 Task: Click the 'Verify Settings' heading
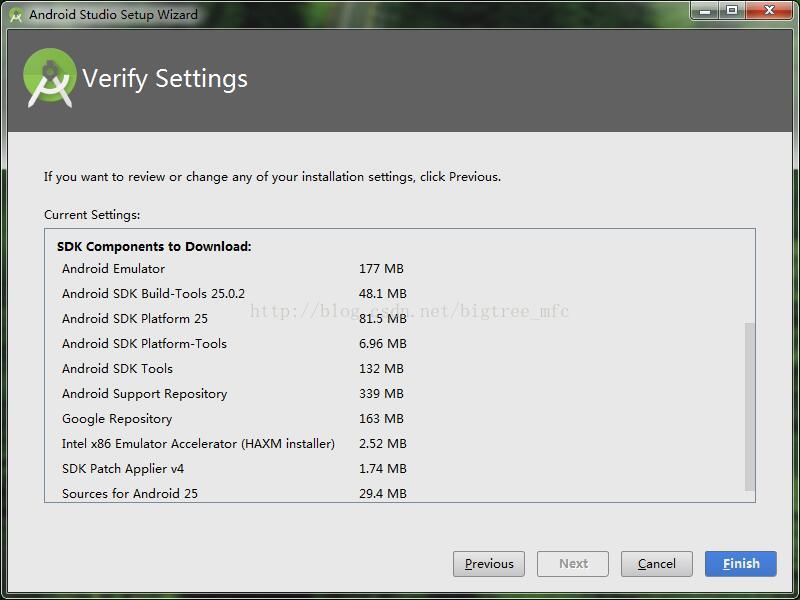click(x=165, y=79)
